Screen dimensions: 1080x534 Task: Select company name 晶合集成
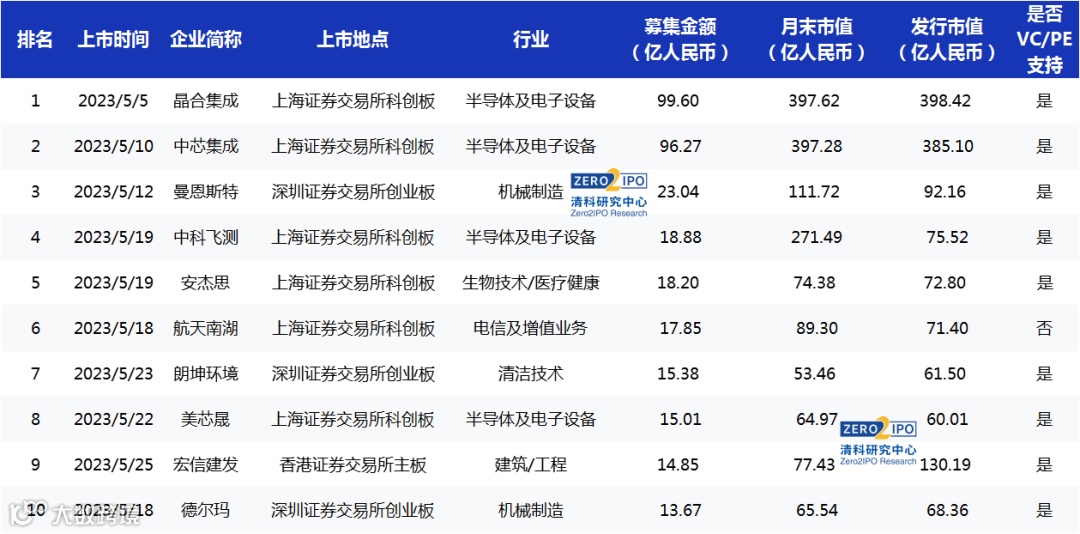pyautogui.click(x=206, y=101)
